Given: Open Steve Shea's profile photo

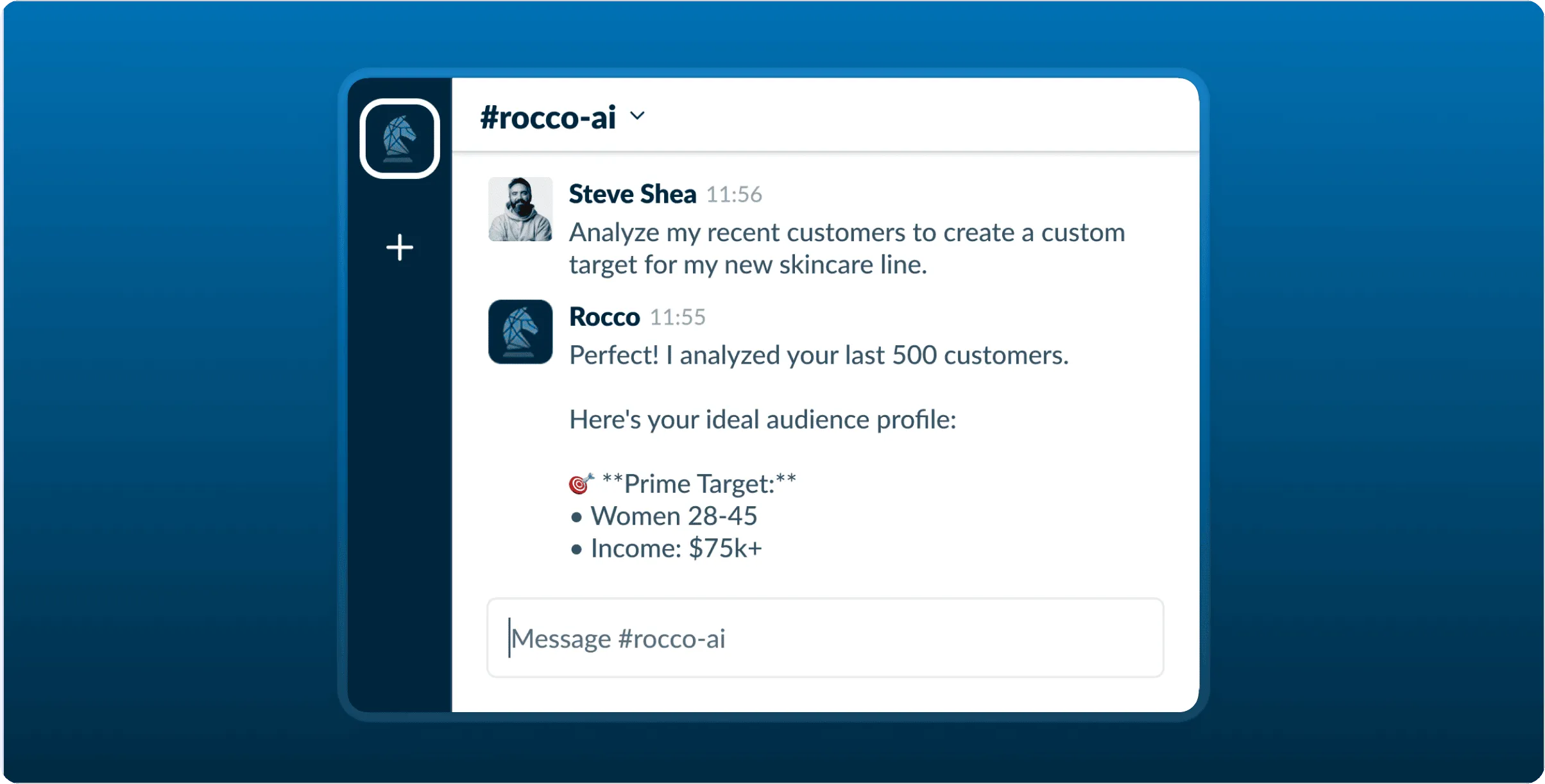Looking at the screenshot, I should tap(520, 209).
